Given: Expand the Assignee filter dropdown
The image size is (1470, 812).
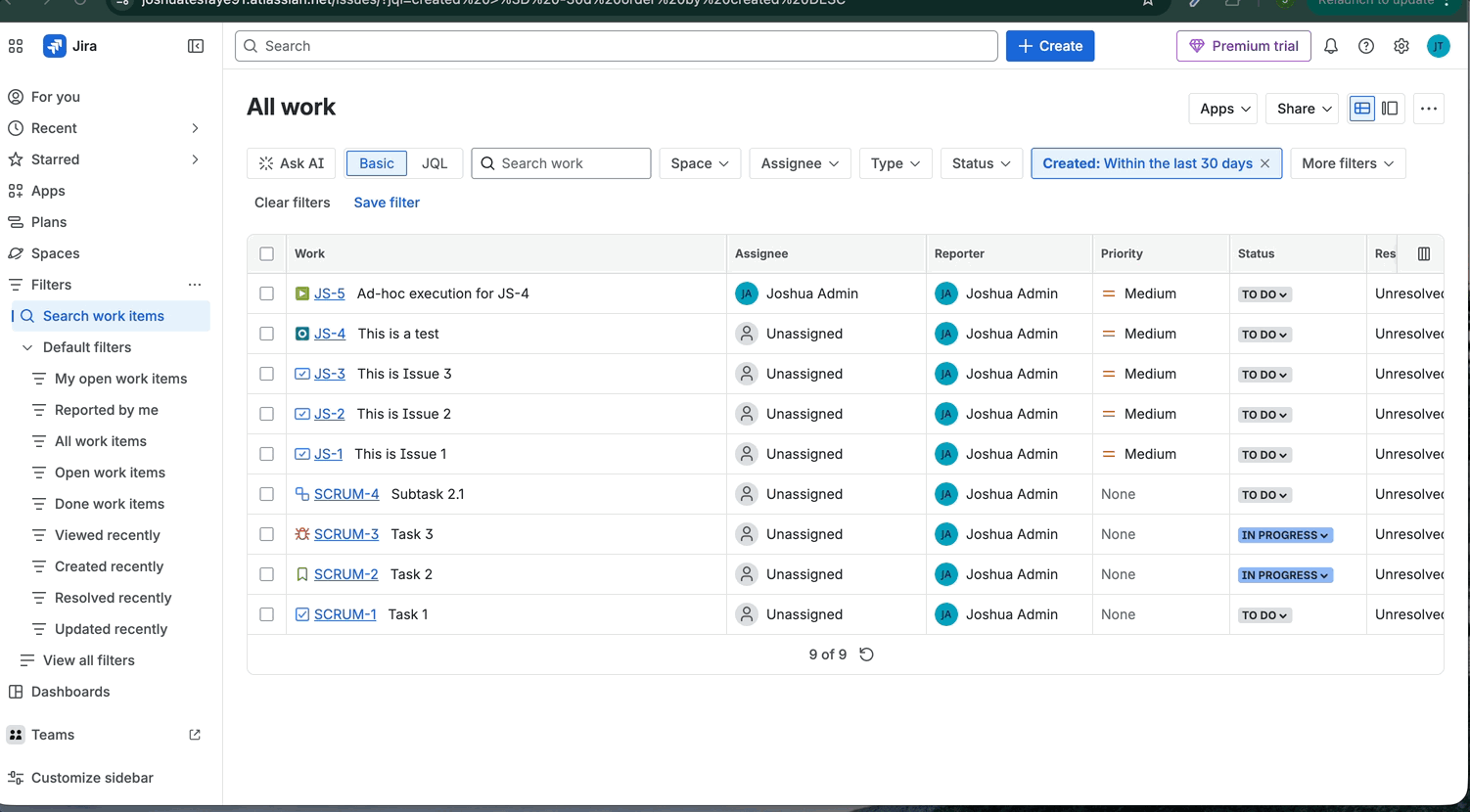Looking at the screenshot, I should point(800,163).
